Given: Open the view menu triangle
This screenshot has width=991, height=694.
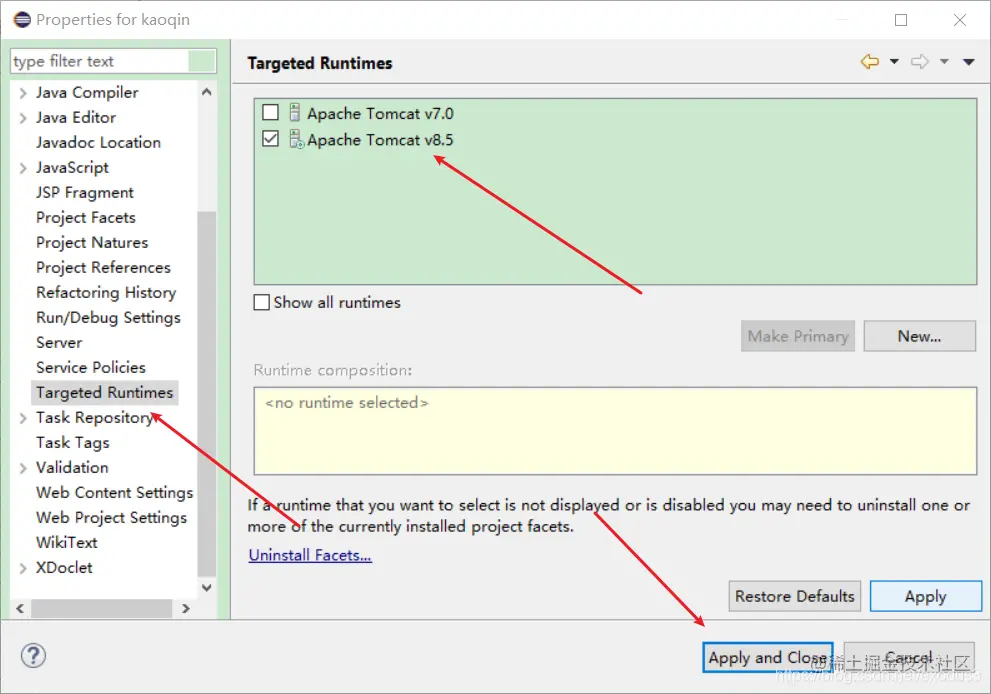Looking at the screenshot, I should 968,61.
